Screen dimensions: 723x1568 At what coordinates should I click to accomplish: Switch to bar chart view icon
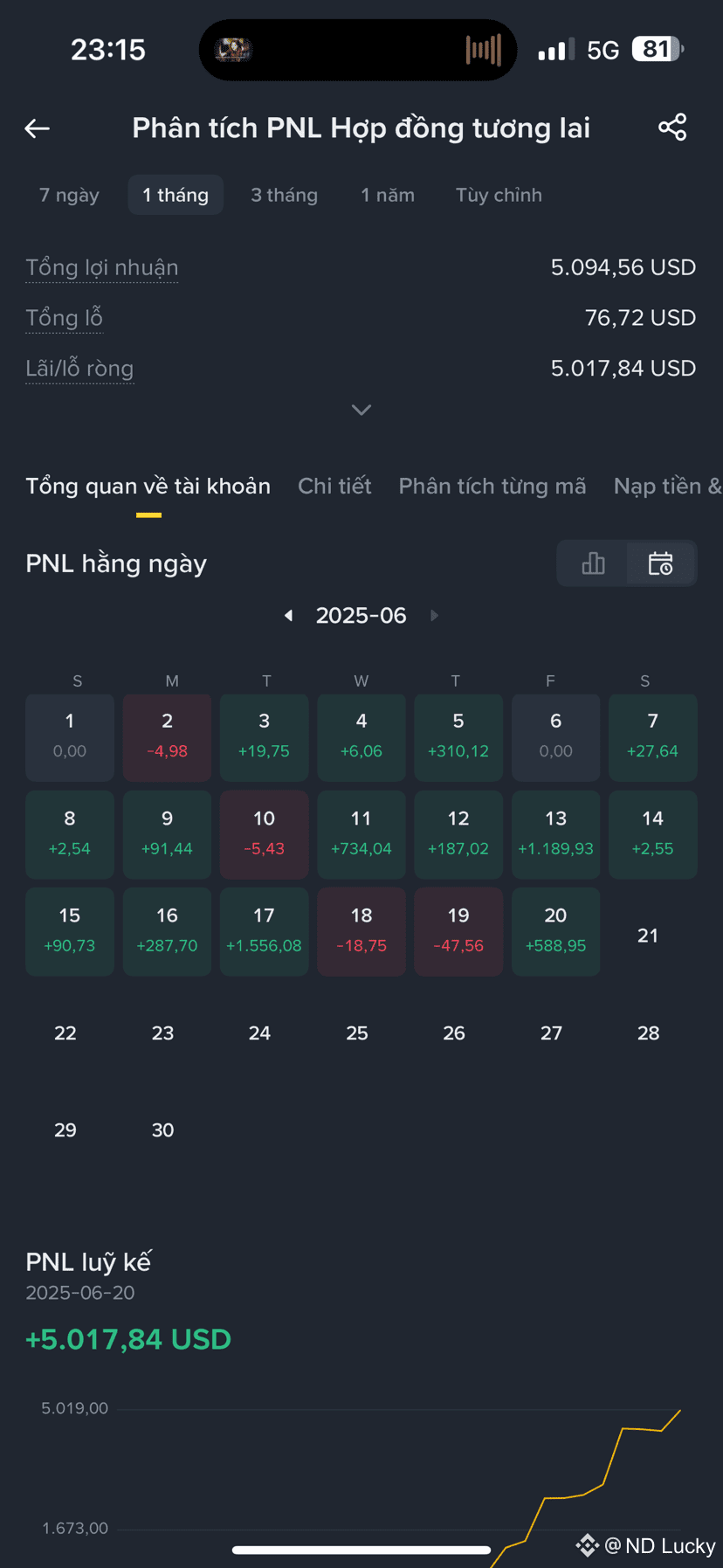click(x=593, y=563)
